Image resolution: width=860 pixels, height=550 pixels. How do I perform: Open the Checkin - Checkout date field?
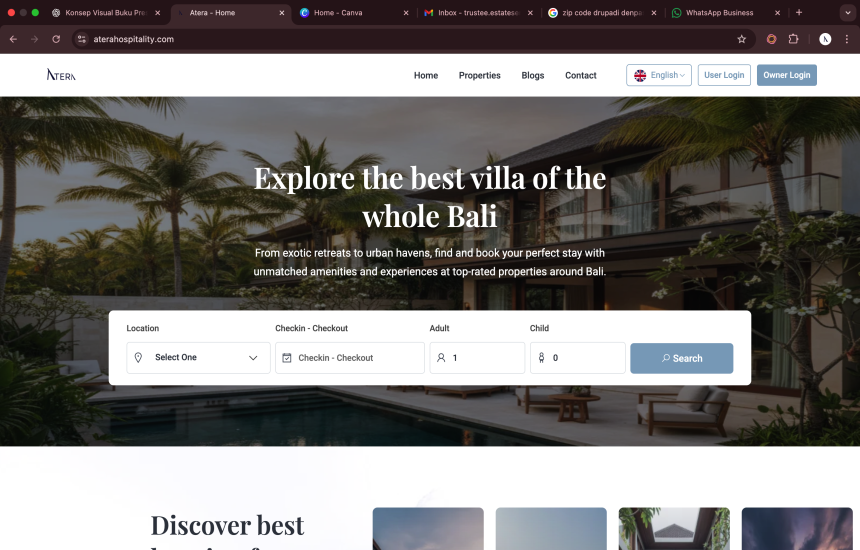[x=350, y=358]
